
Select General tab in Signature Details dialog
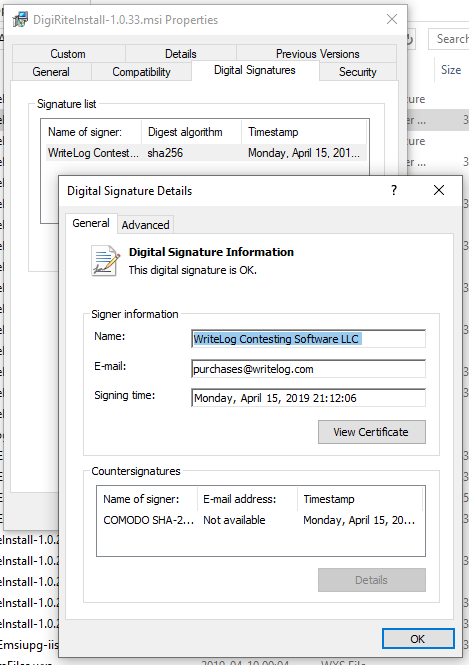click(x=91, y=223)
